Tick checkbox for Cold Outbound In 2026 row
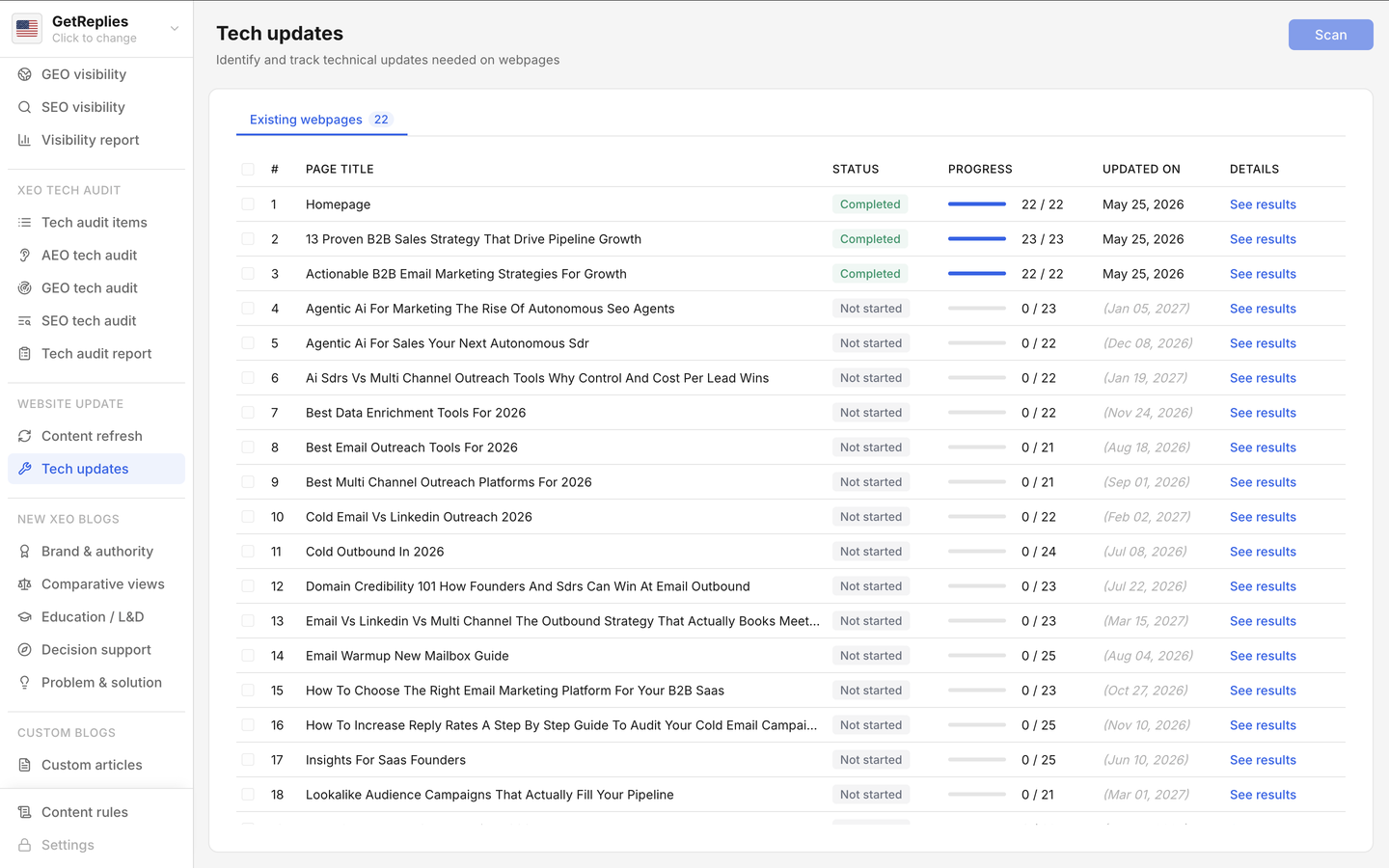This screenshot has width=1389, height=868. [x=248, y=552]
